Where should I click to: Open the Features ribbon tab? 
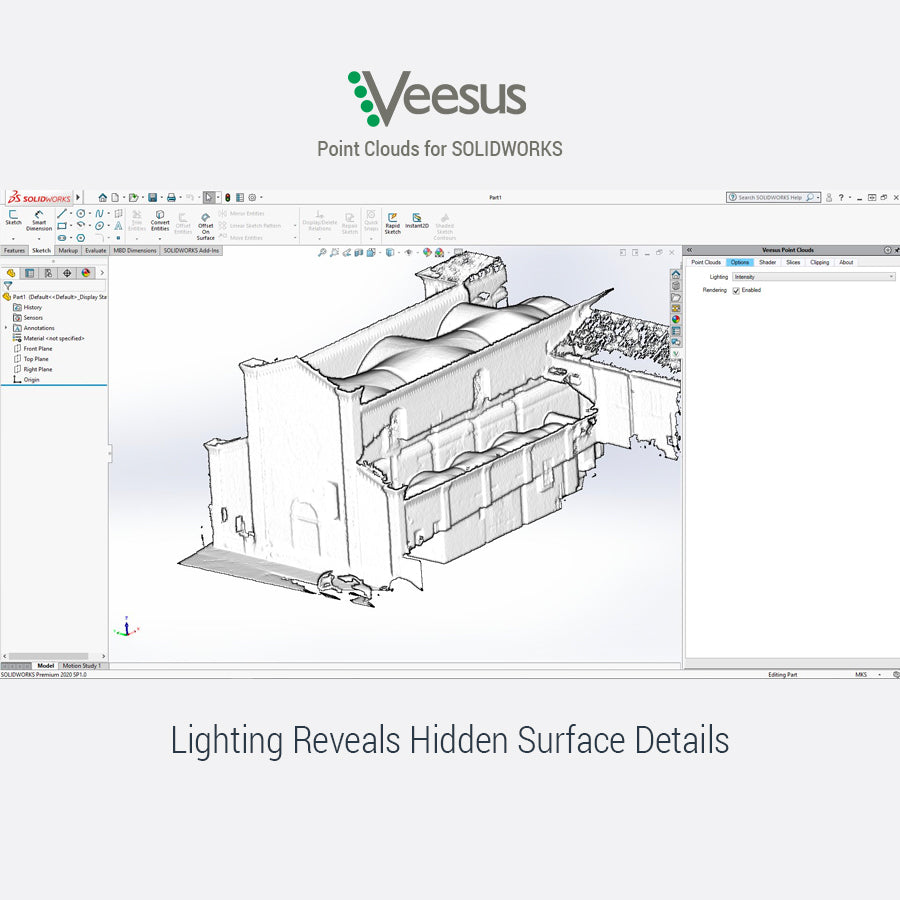[x=13, y=251]
